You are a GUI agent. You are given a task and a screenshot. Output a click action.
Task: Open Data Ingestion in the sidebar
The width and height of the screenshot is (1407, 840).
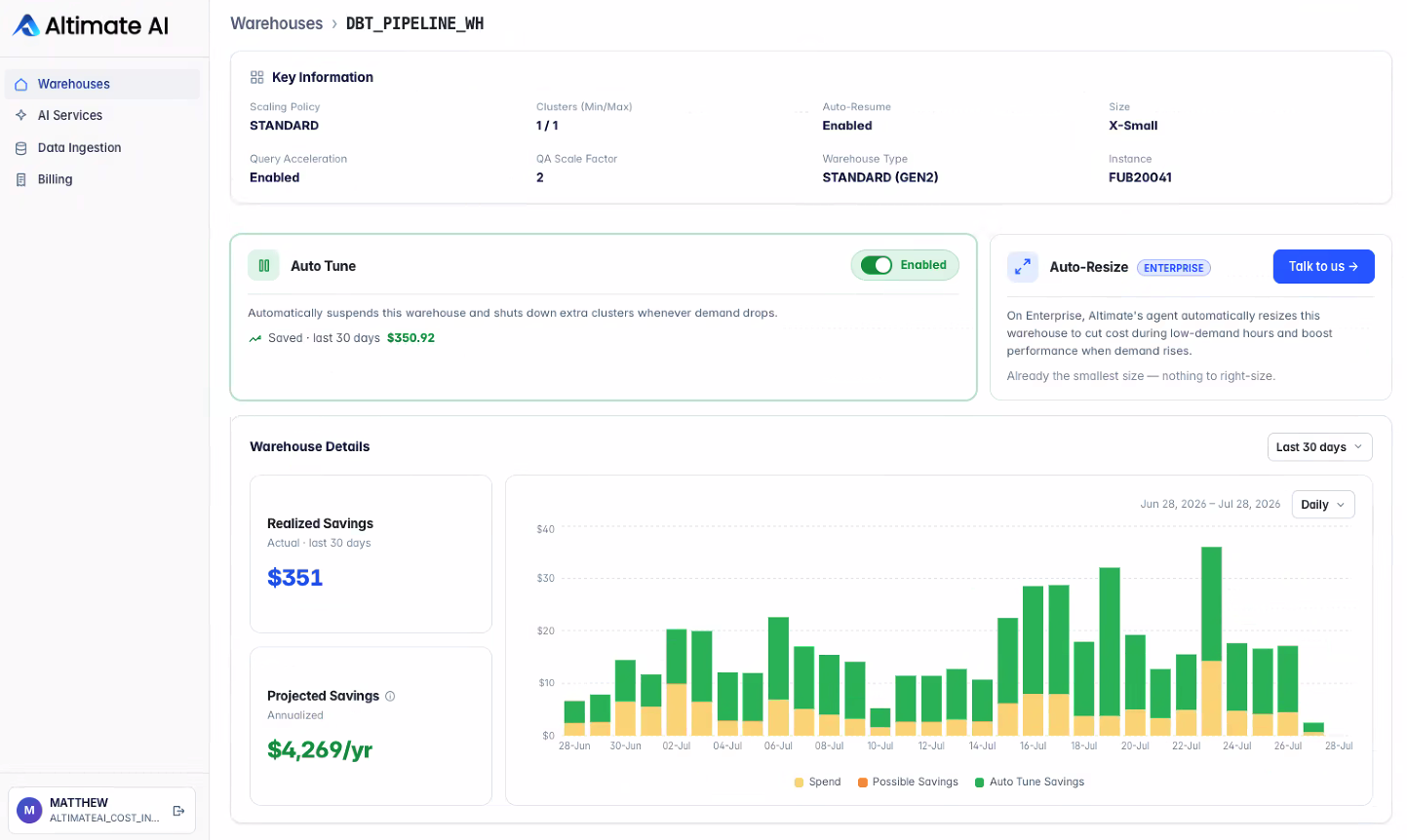pyautogui.click(x=102, y=148)
